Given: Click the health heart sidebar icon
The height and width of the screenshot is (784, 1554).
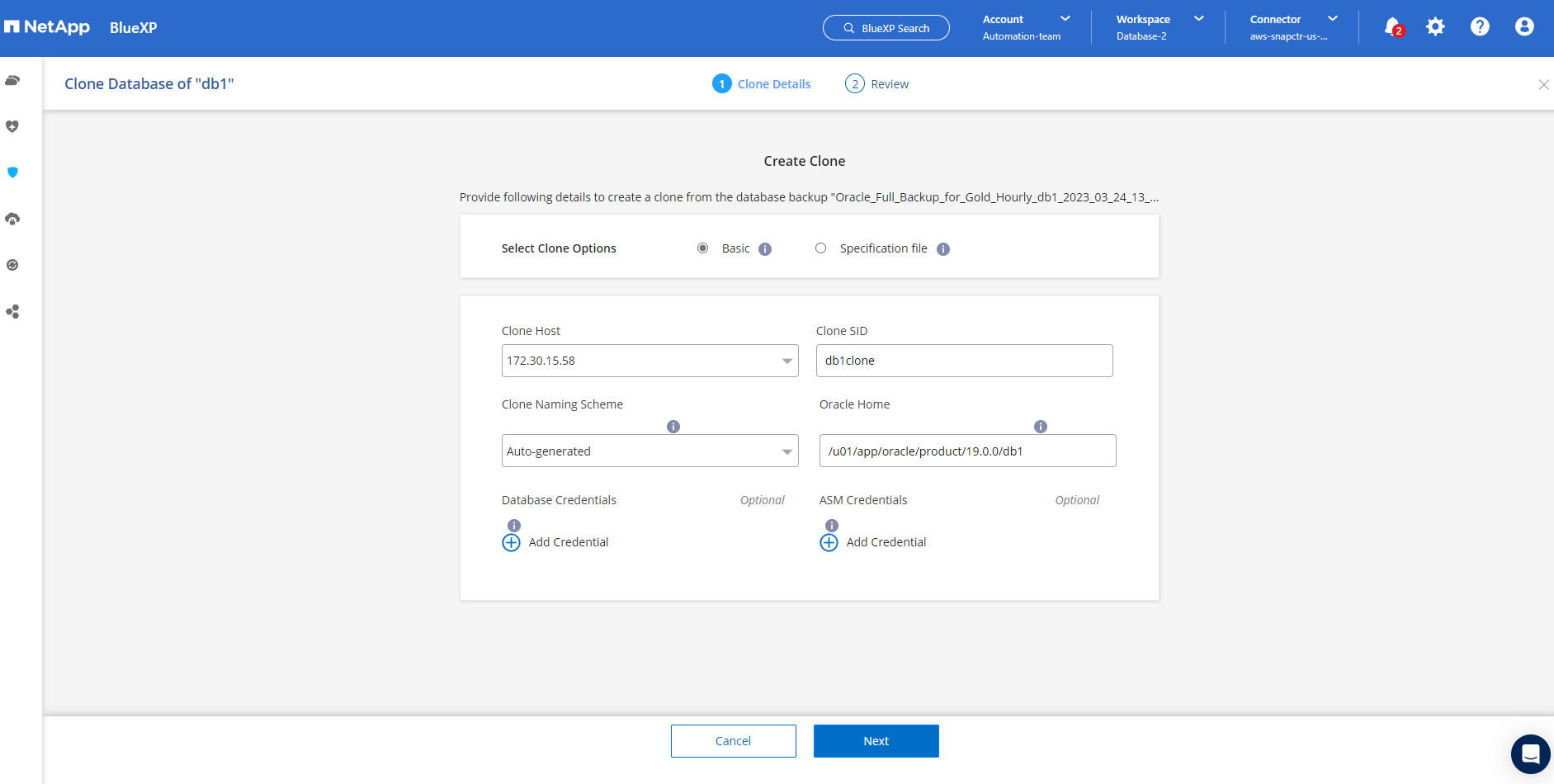Looking at the screenshot, I should point(12,126).
